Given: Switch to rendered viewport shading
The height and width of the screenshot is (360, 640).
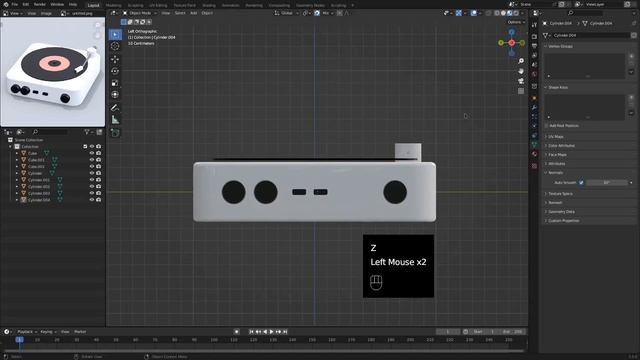Looking at the screenshot, I should click(x=516, y=13).
